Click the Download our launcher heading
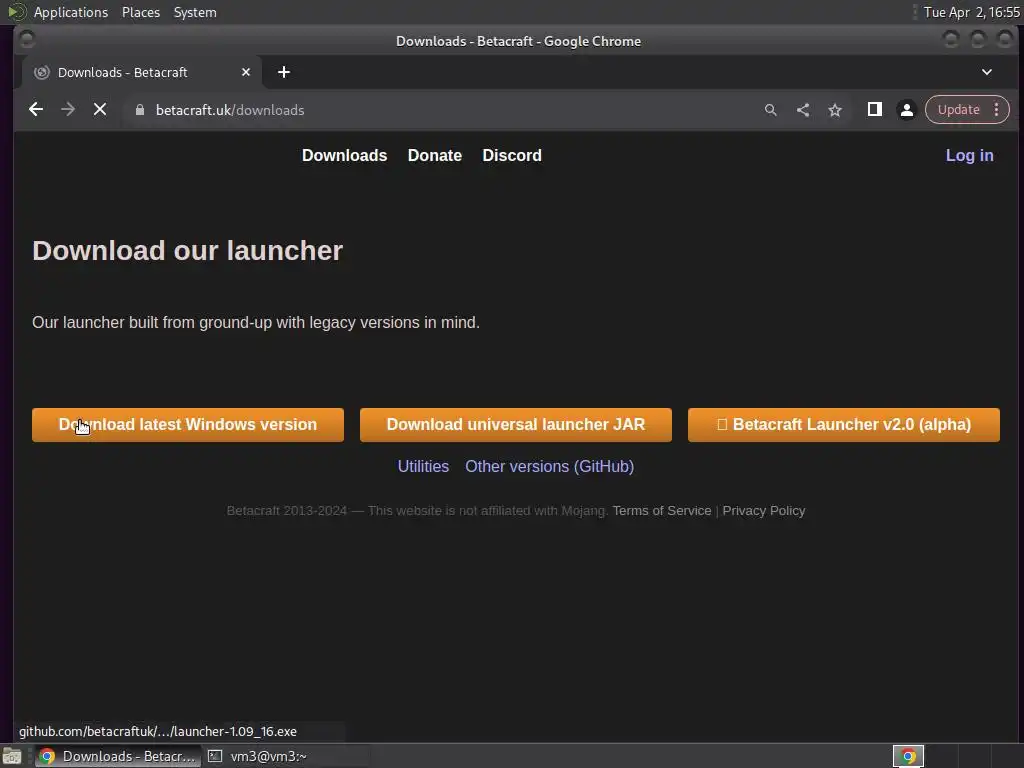Screen dimensions: 1024x768 [187, 251]
